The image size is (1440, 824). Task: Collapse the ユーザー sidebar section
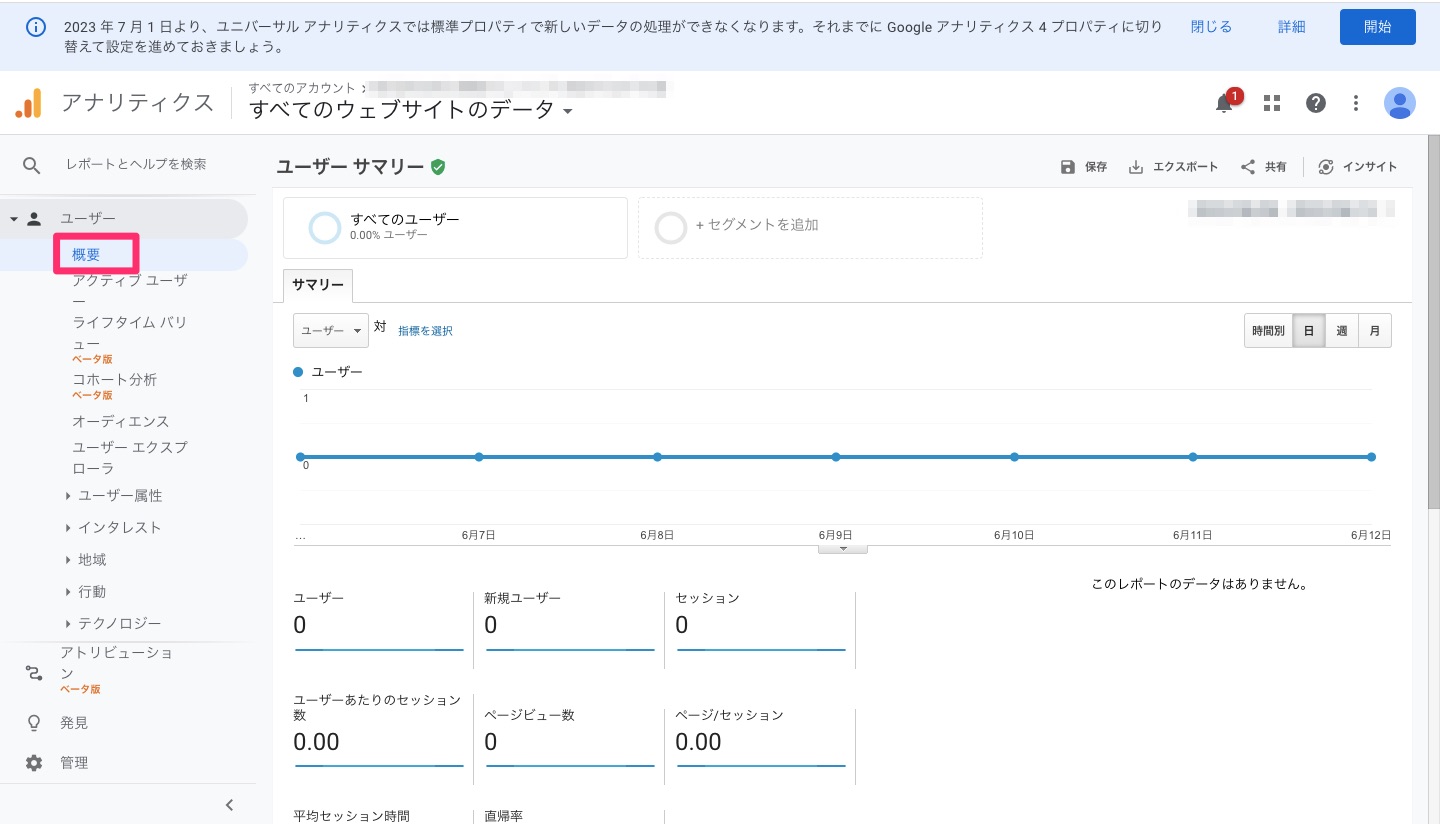tap(14, 219)
